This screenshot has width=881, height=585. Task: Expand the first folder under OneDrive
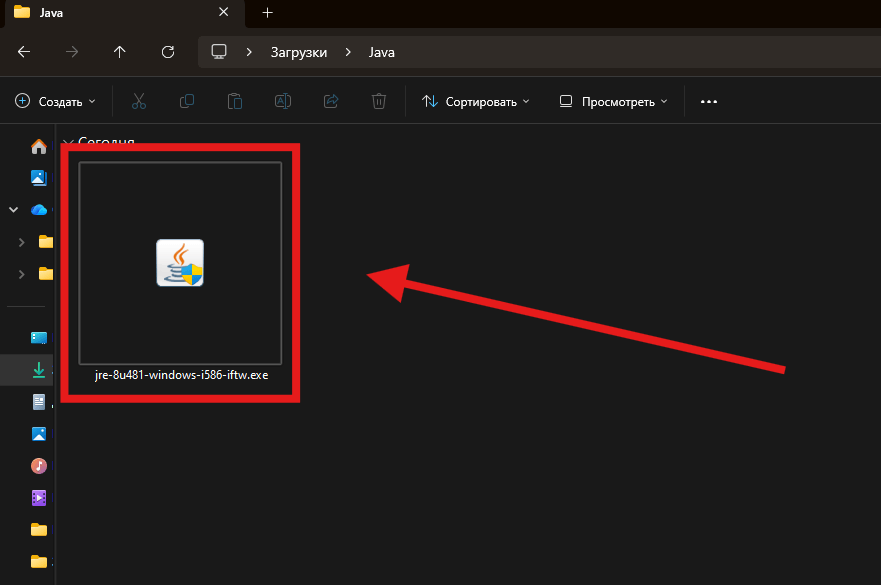[21, 242]
